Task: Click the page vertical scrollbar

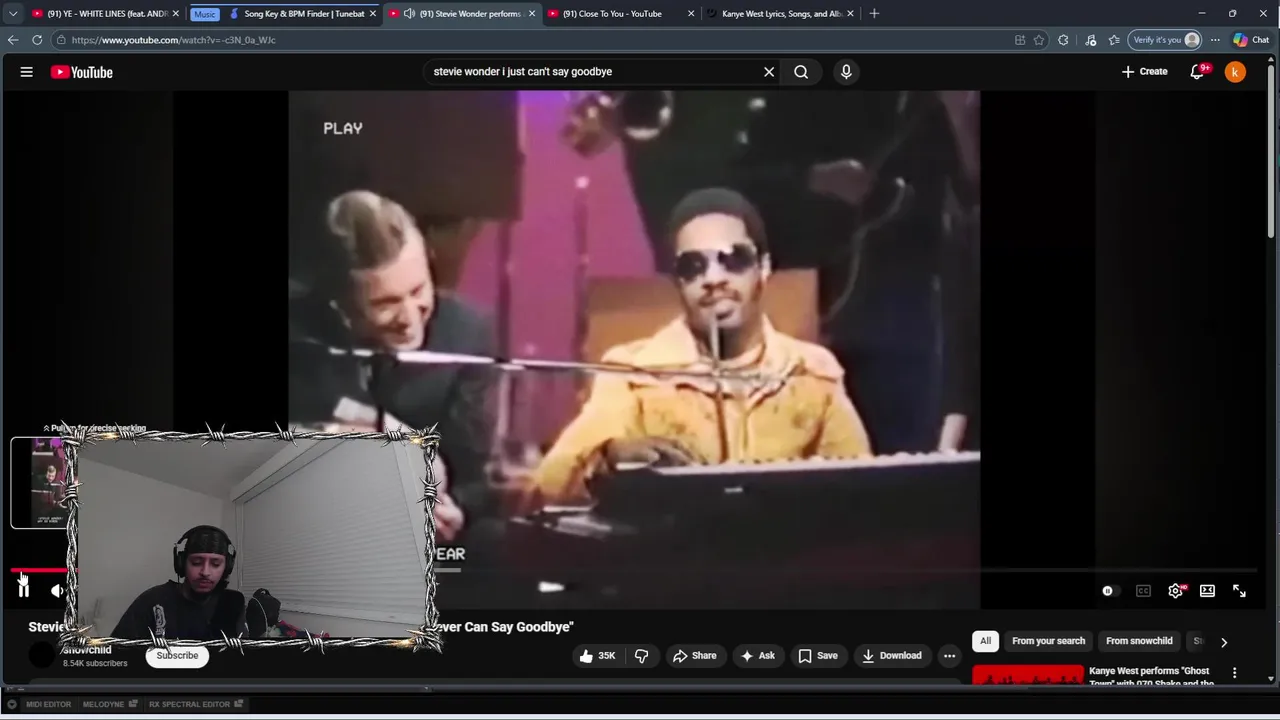Action: tap(1272, 150)
